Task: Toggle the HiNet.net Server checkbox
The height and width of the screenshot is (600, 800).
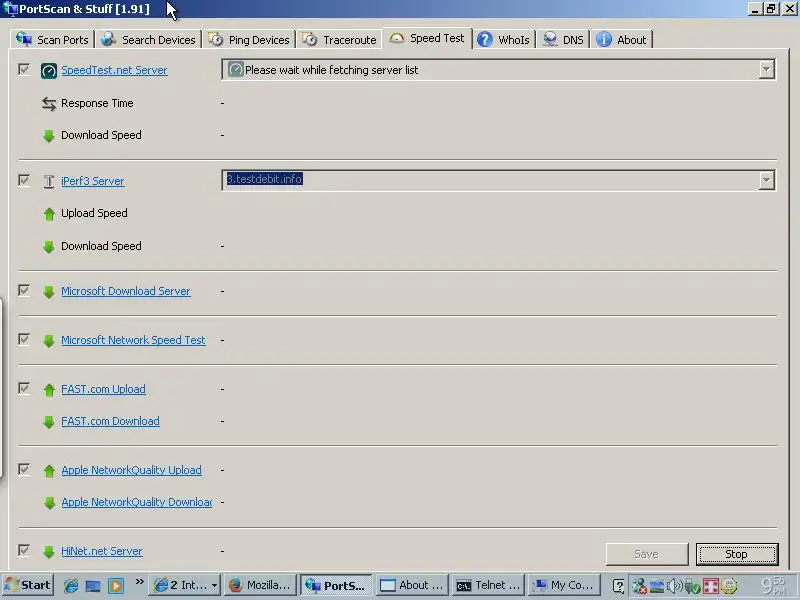Action: point(23,550)
